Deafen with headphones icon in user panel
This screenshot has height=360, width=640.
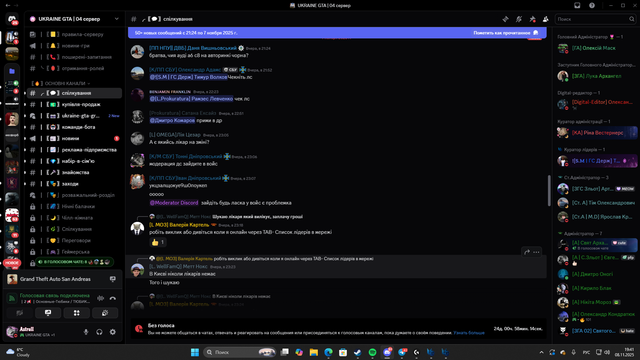(99, 332)
